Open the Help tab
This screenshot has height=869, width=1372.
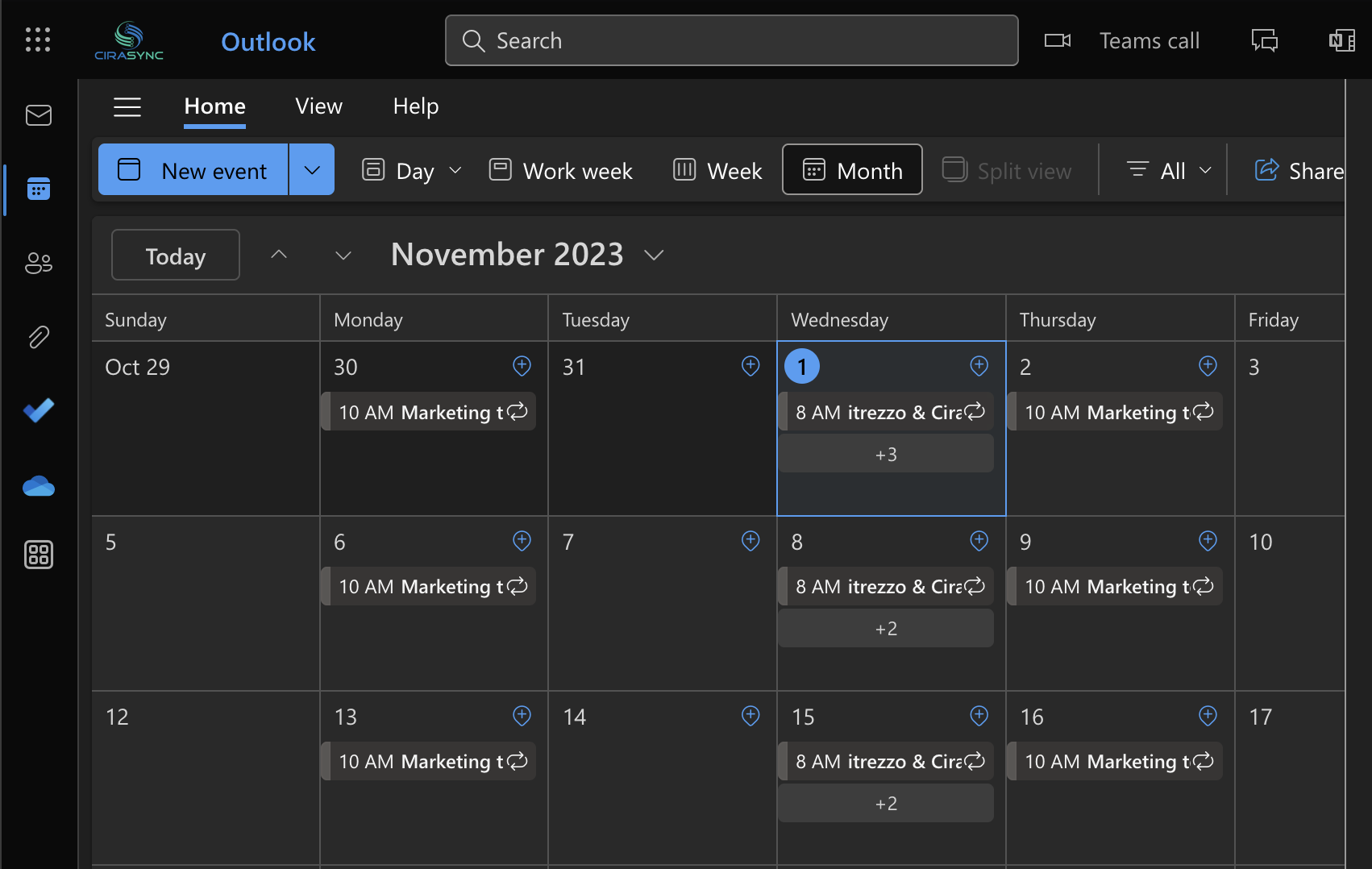click(x=415, y=106)
